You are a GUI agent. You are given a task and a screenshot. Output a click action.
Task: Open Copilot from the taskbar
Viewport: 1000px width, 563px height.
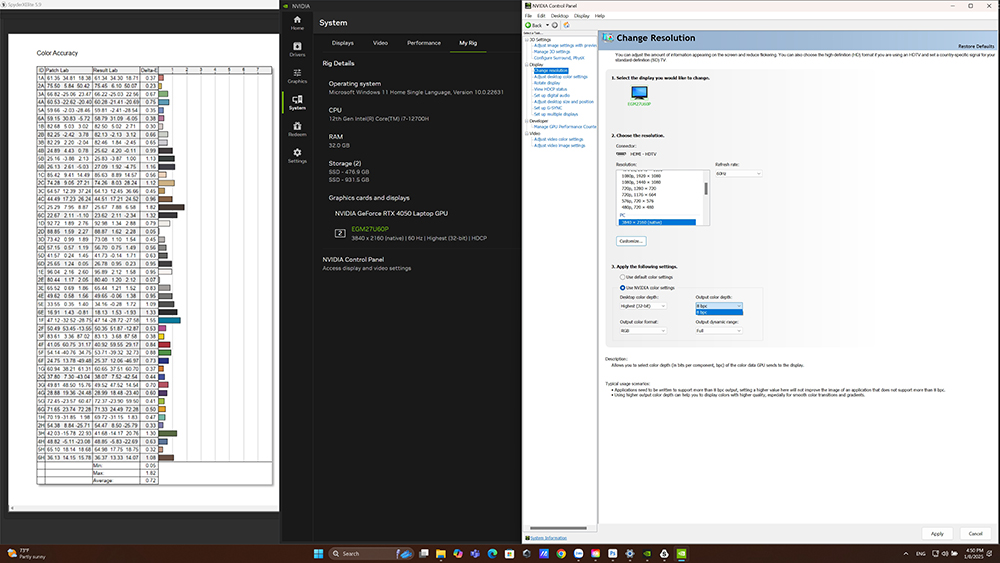click(x=458, y=553)
